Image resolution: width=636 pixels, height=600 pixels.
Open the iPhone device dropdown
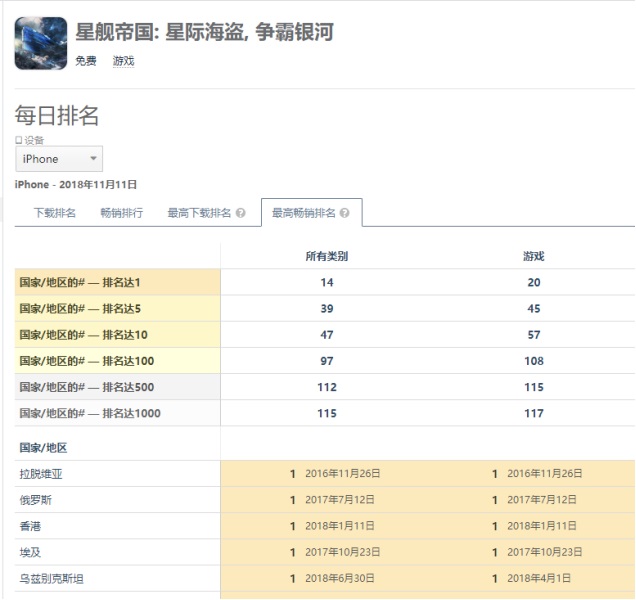(x=59, y=159)
